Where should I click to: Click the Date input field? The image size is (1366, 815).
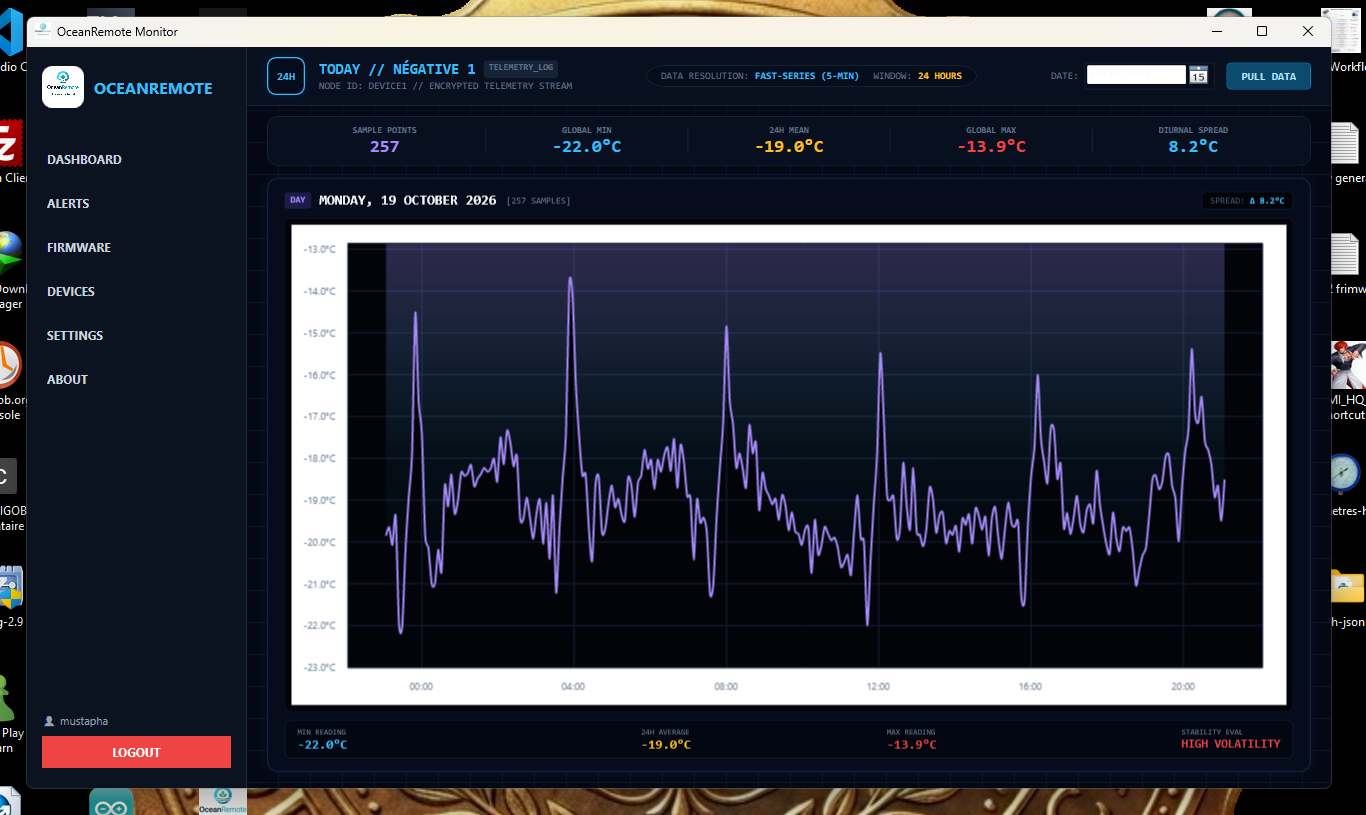(x=1136, y=75)
